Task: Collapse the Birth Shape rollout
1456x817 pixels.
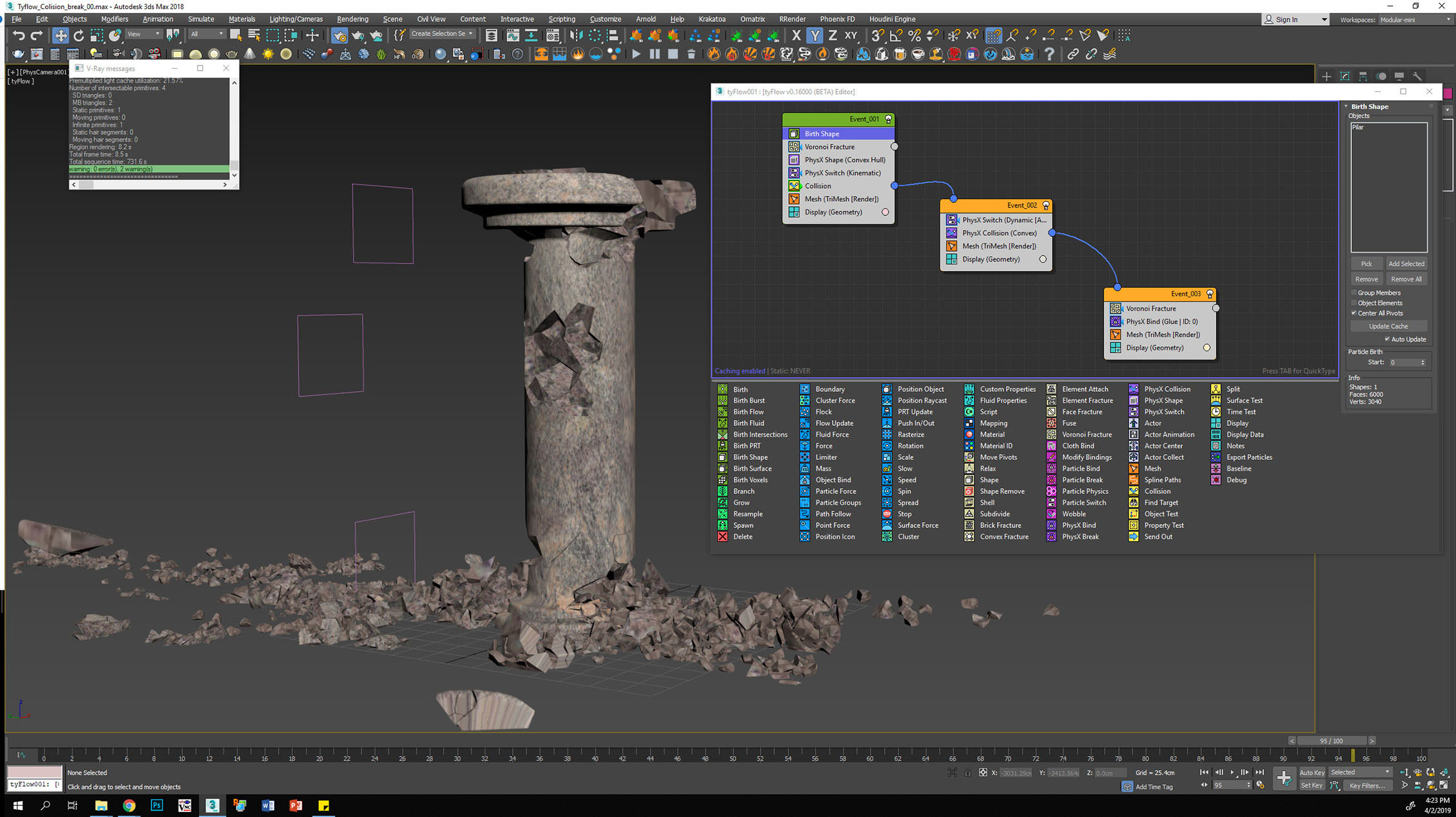Action: pyautogui.click(x=1369, y=106)
